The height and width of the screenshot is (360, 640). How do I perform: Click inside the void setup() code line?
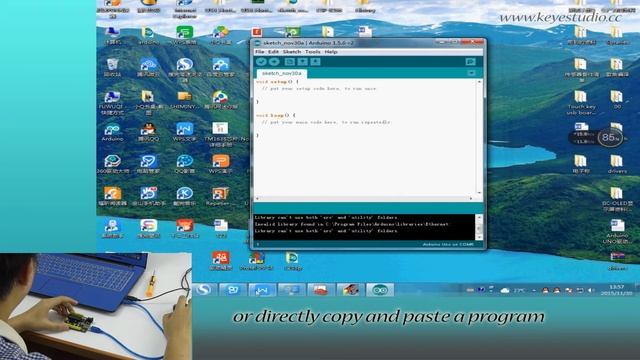click(277, 82)
